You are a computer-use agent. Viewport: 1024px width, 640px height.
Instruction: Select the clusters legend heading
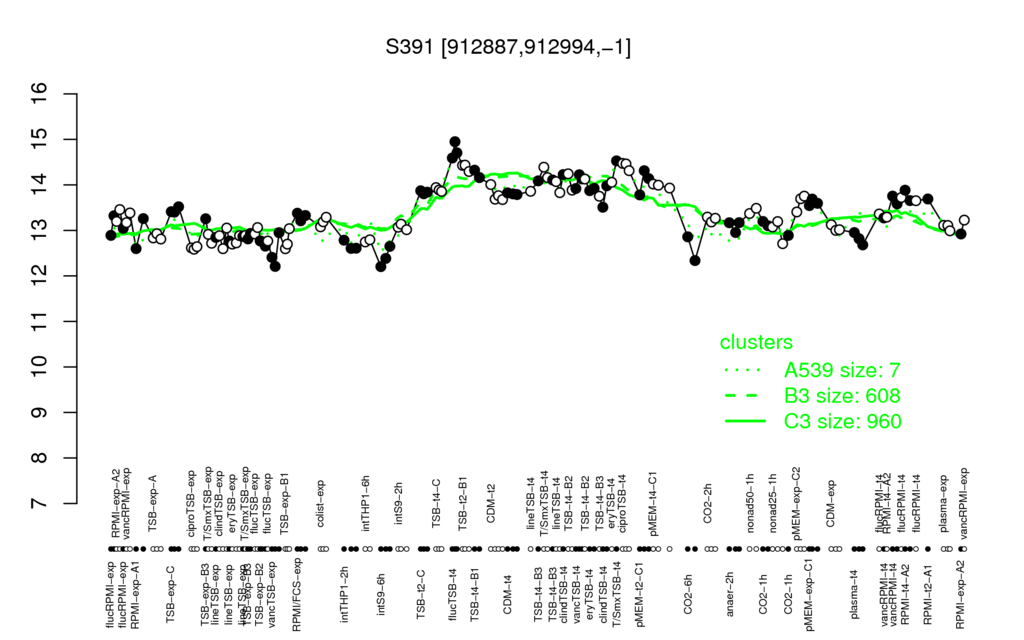(x=756, y=342)
